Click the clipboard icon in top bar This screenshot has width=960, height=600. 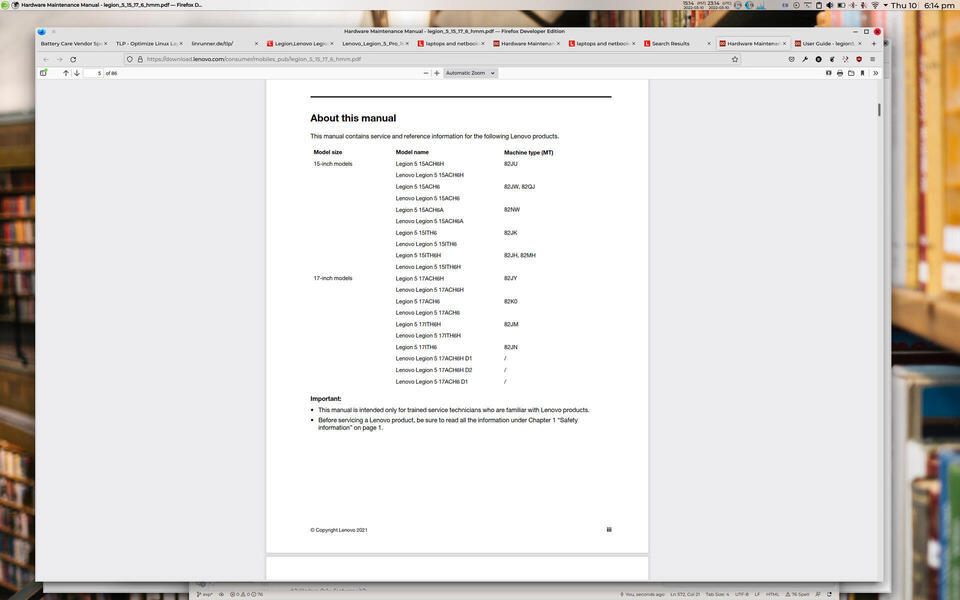tap(819, 5)
